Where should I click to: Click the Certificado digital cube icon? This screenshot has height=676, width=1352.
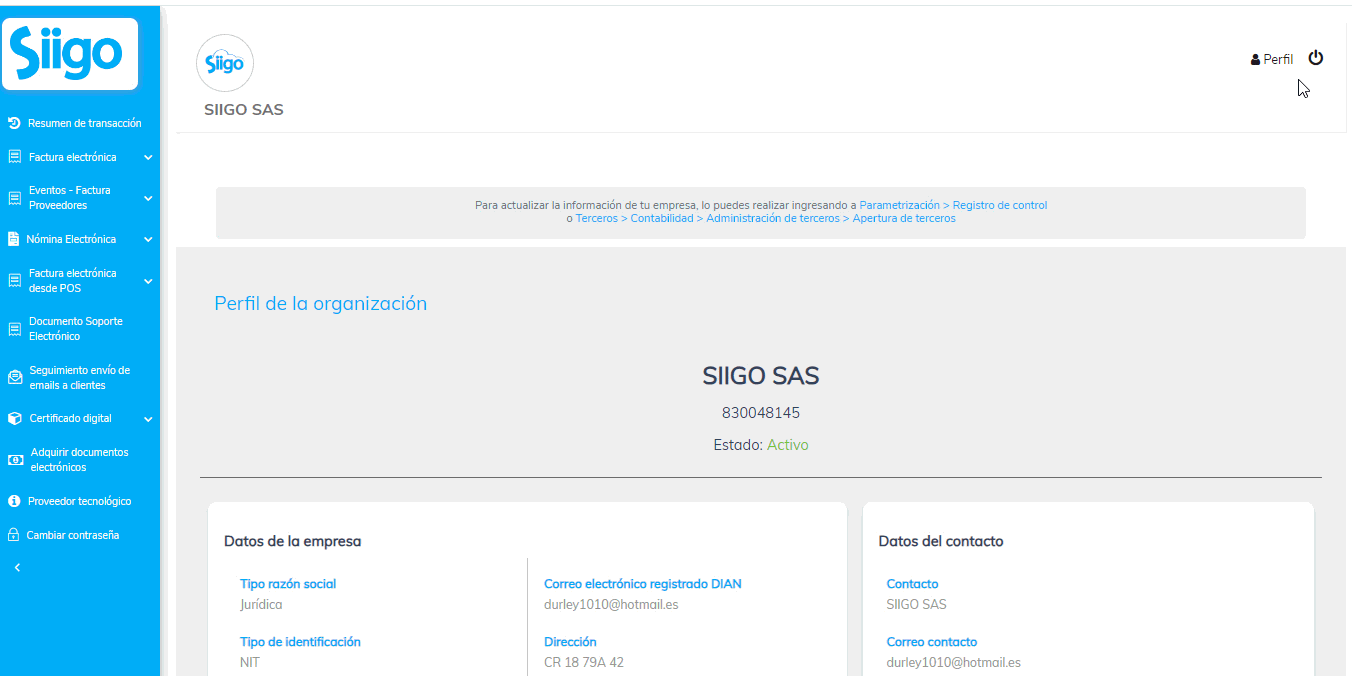[14, 419]
